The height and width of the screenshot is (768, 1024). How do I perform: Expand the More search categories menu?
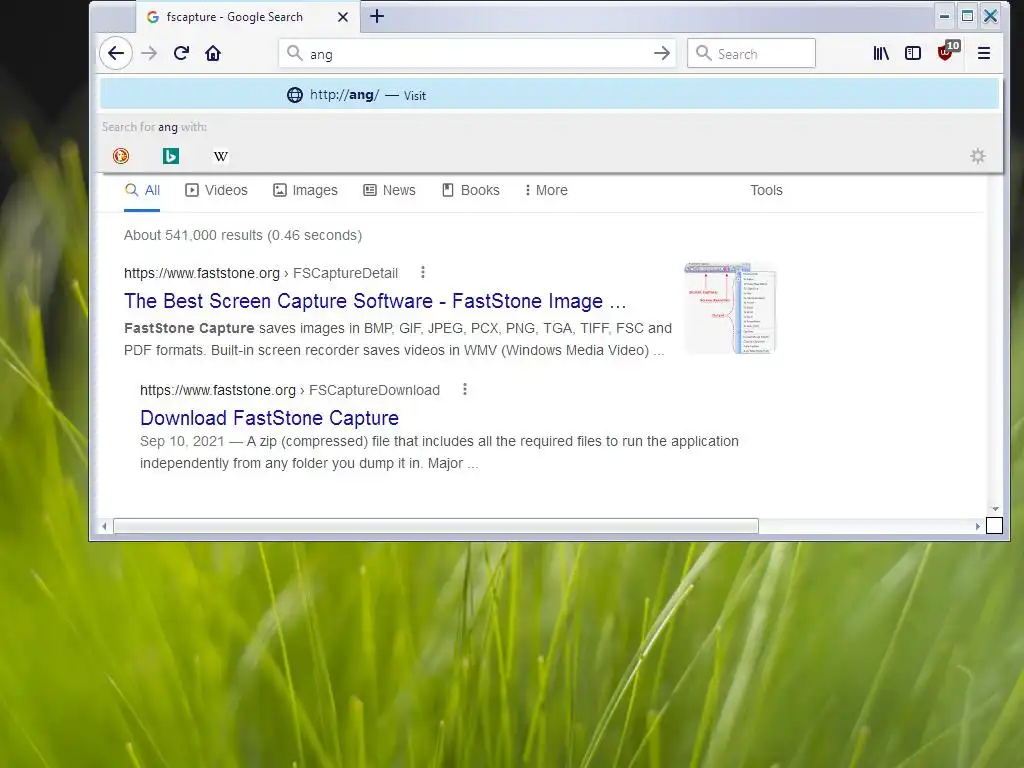coord(546,191)
